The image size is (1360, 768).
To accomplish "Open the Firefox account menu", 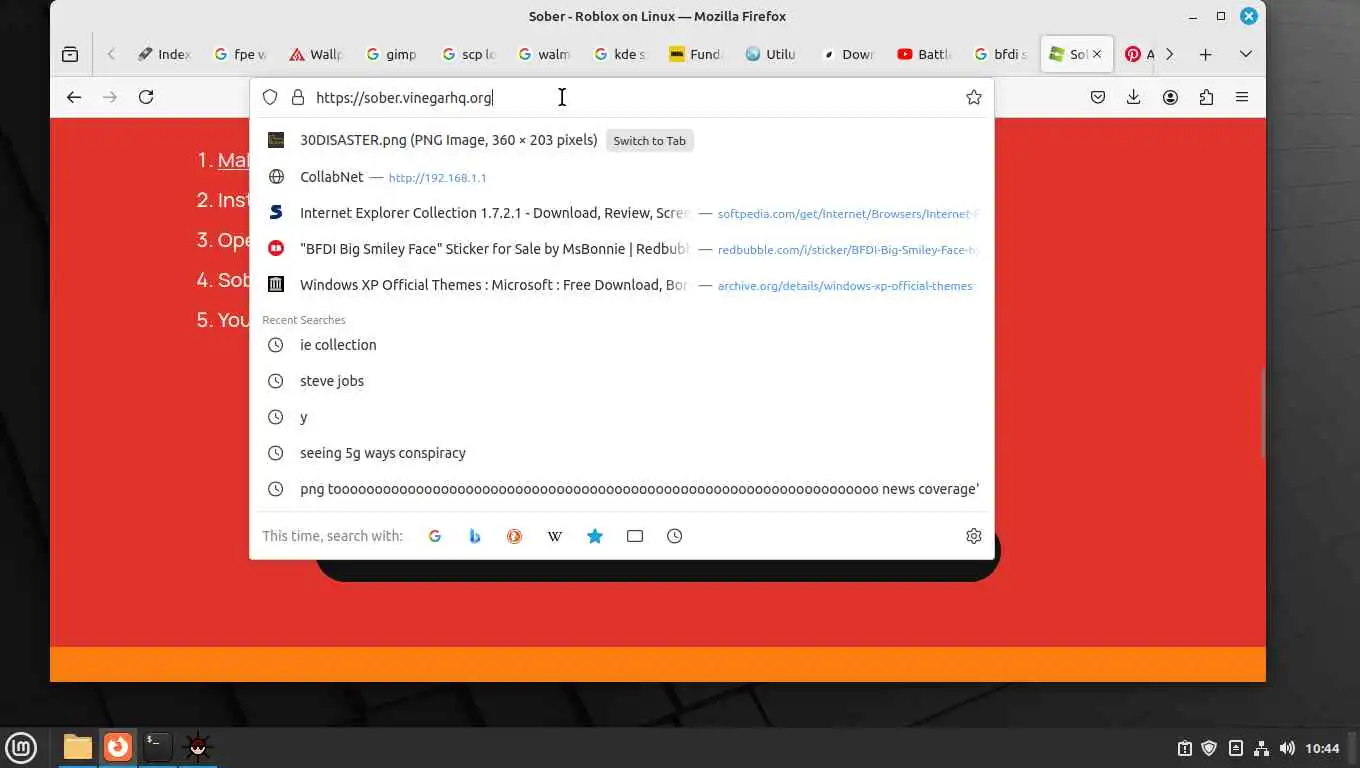I will (x=1170, y=97).
